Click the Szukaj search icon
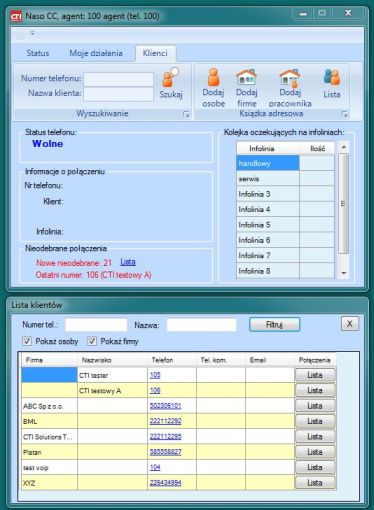374x510 pixels. coord(171,78)
